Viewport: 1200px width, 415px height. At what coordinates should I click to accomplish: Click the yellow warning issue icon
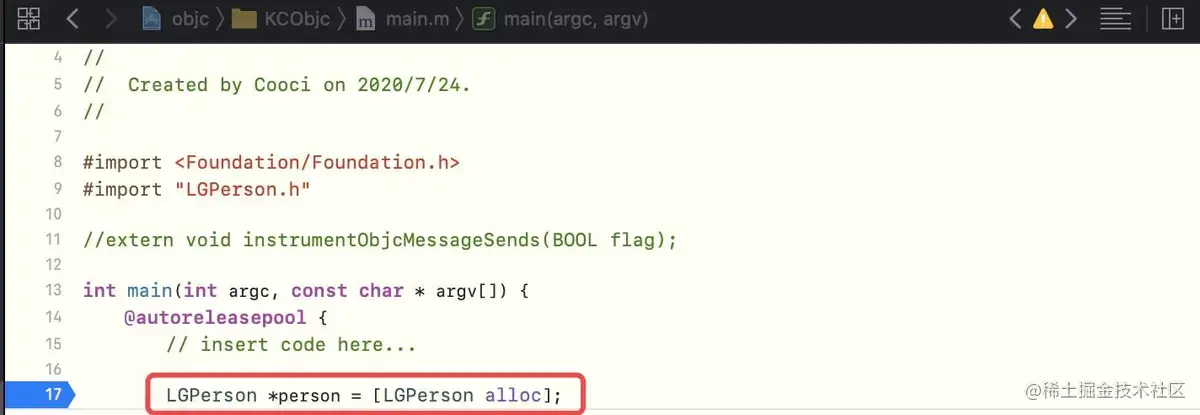point(1043,18)
